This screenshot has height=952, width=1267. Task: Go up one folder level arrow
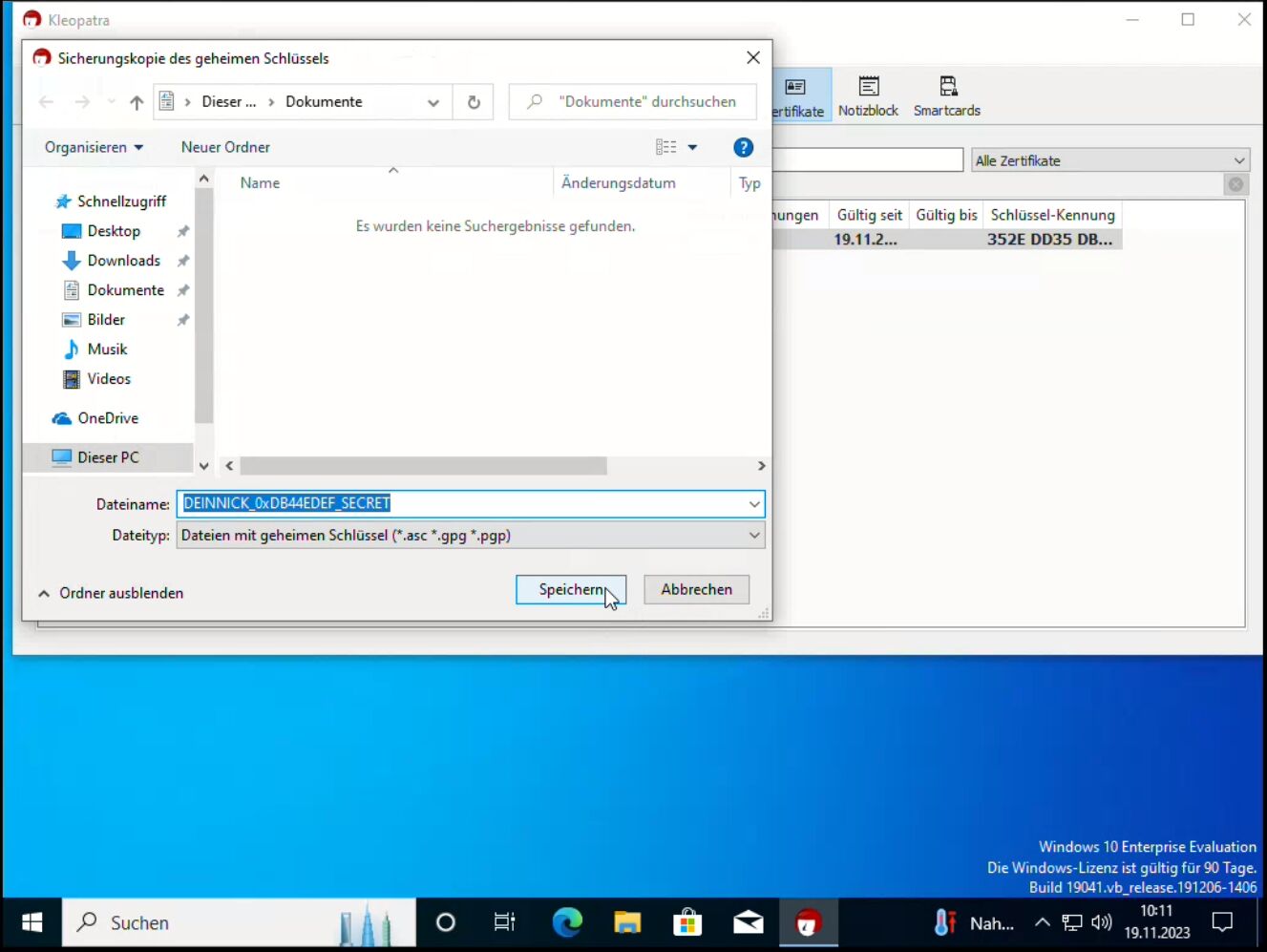pyautogui.click(x=137, y=102)
